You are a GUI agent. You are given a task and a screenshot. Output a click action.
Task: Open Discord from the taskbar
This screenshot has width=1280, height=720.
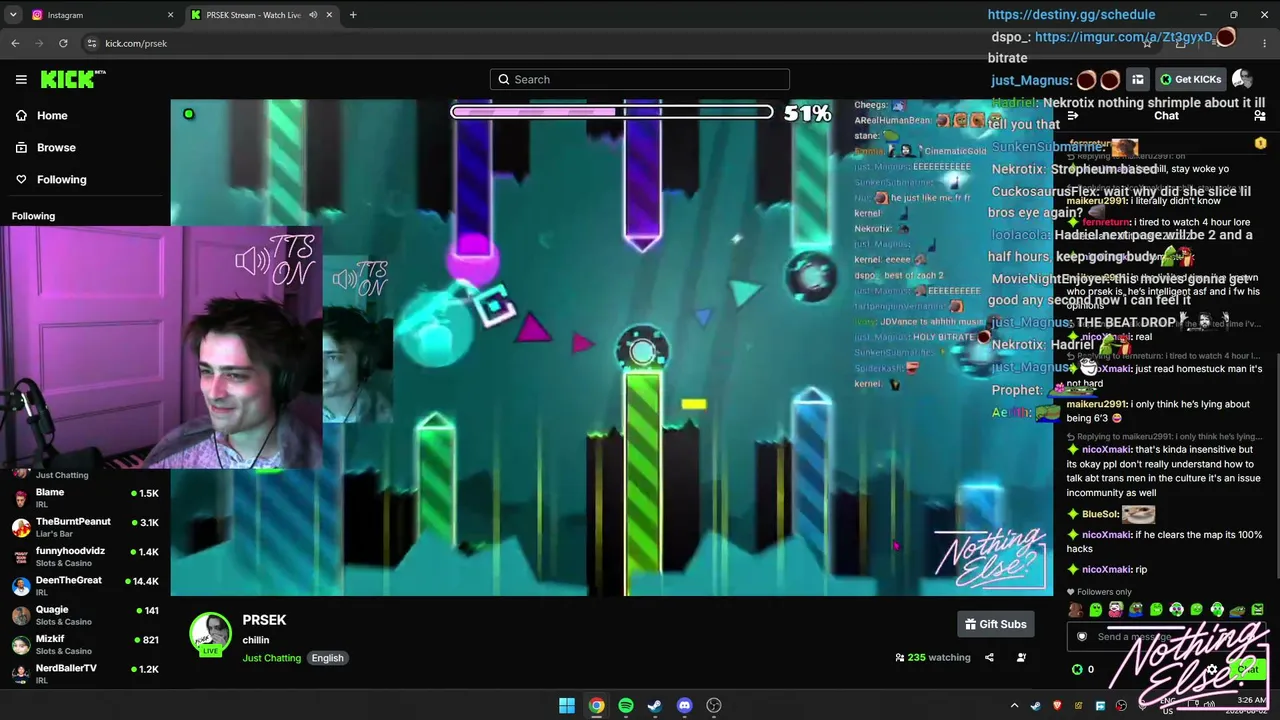pos(684,706)
